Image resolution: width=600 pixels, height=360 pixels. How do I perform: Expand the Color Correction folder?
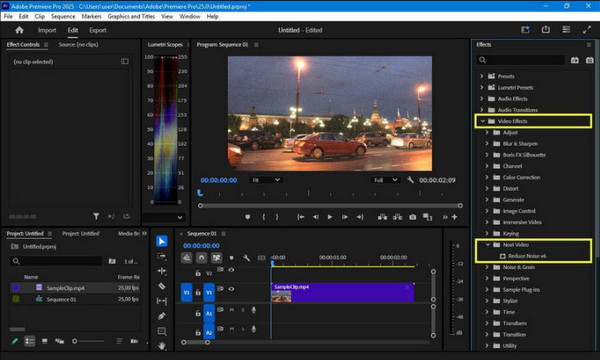(487, 177)
